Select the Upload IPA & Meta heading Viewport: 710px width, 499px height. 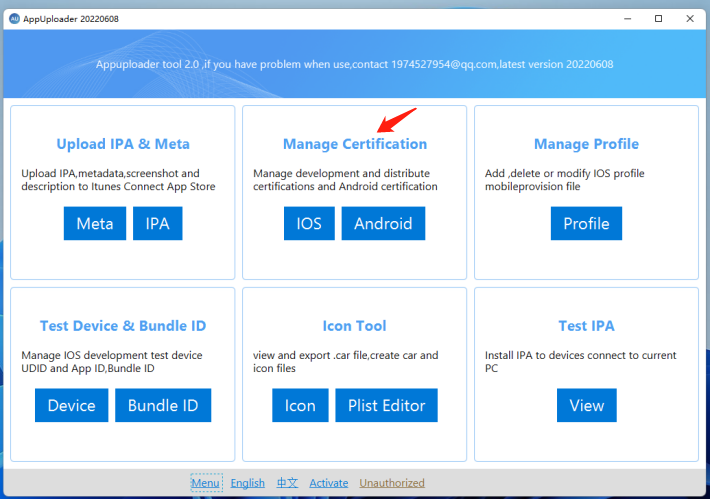pyautogui.click(x=123, y=144)
